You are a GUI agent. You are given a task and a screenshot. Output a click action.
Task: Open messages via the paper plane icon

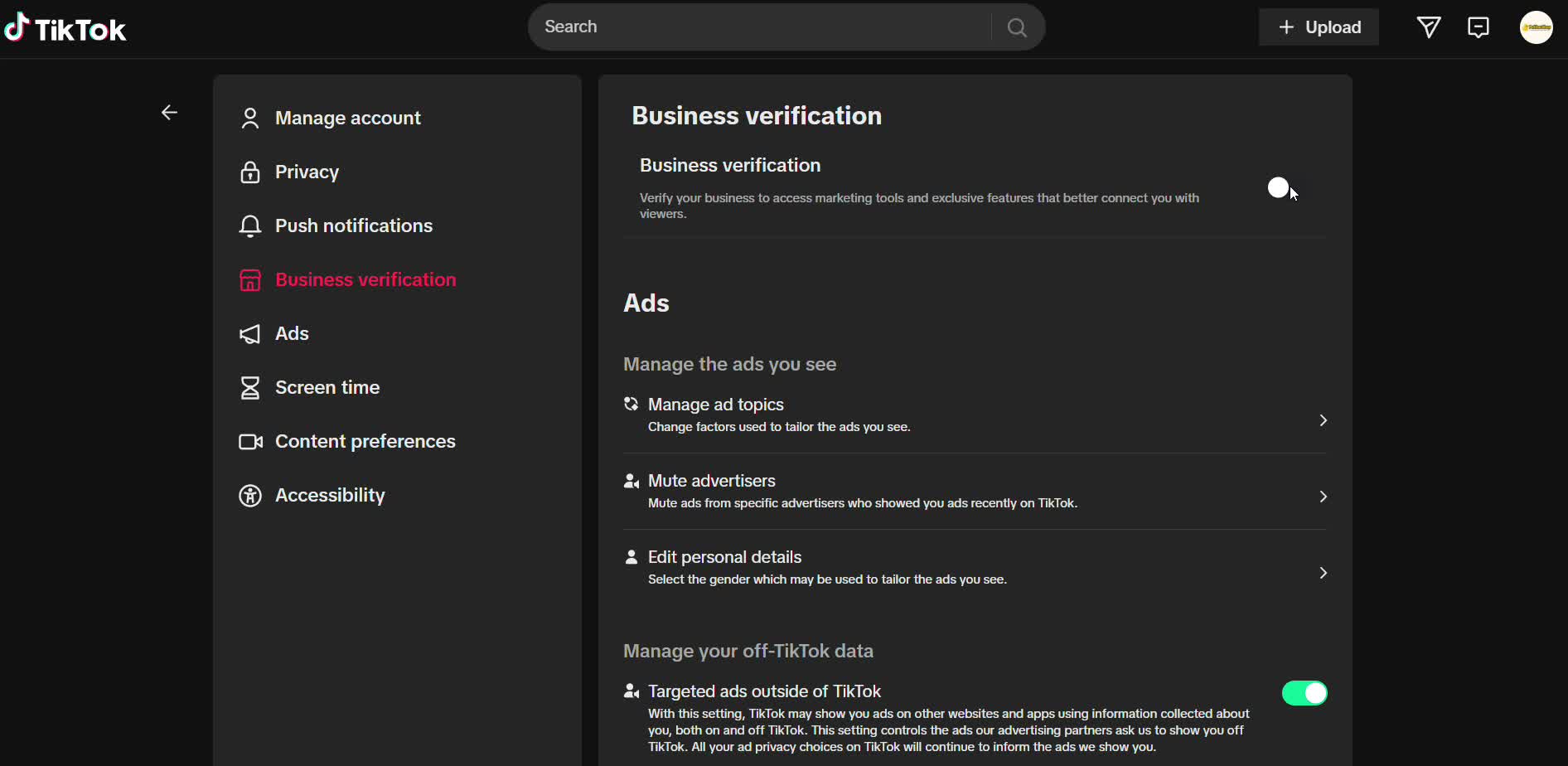(1429, 27)
